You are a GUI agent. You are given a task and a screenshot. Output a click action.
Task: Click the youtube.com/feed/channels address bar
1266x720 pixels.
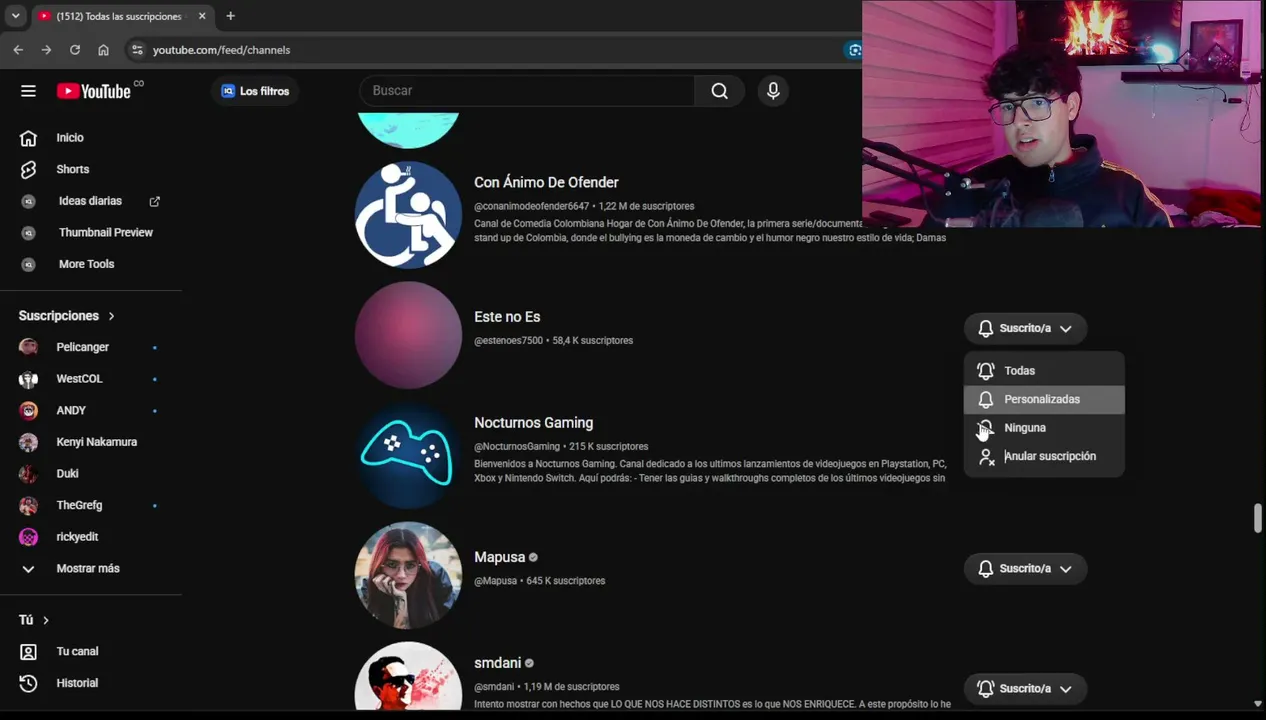pyautogui.click(x=221, y=50)
